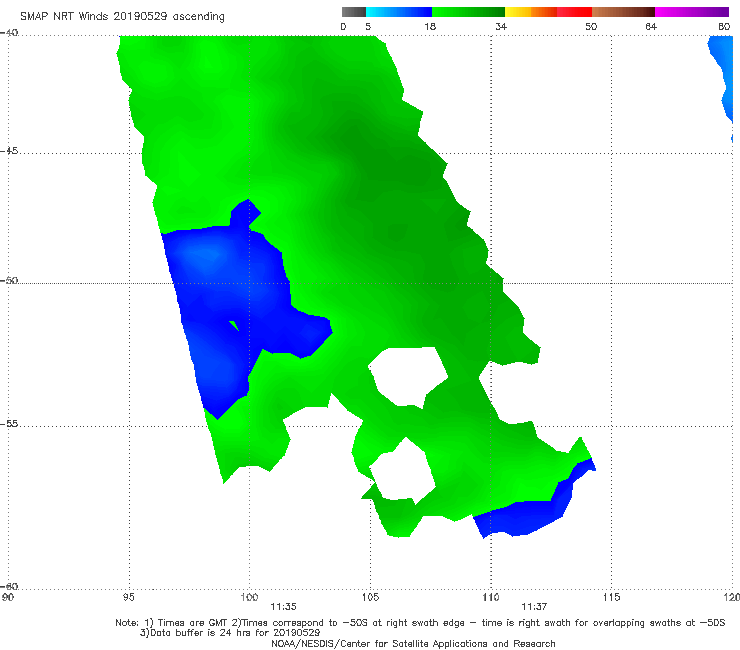Screen dimensions: 740x650
Task: Click the swath time '11:37'
Action: pos(534,607)
